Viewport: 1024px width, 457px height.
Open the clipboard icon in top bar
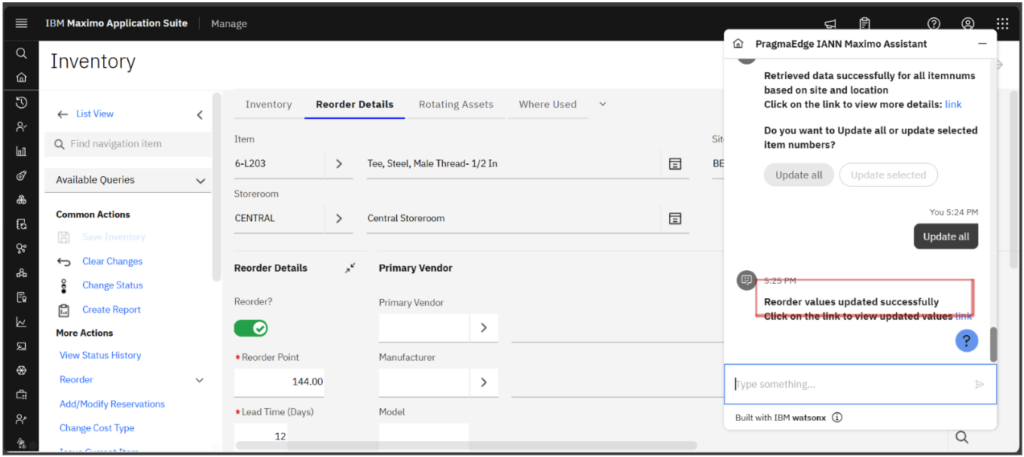(865, 24)
